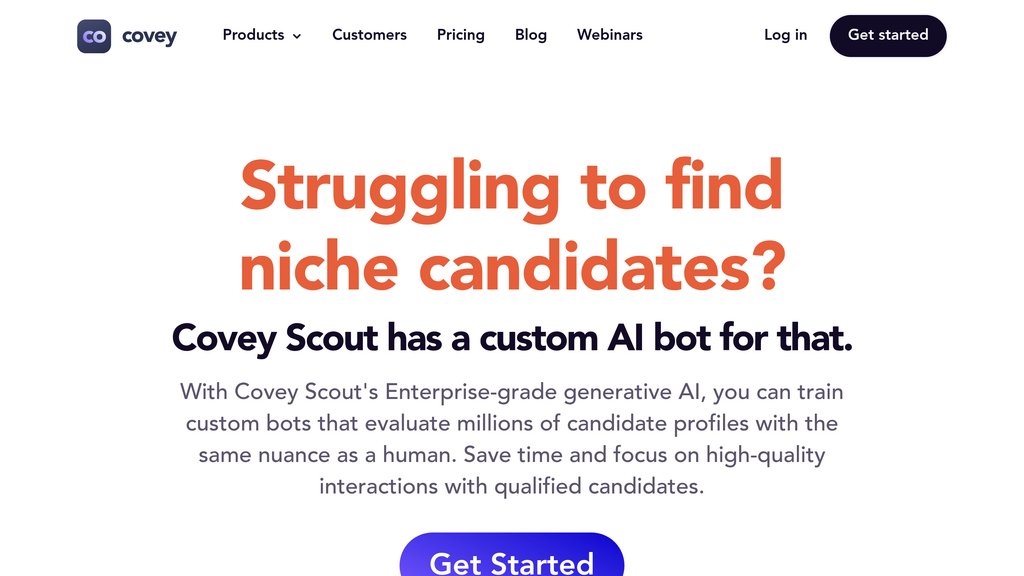This screenshot has width=1024, height=576.
Task: Click the purple Get Started hero button
Action: 511,558
